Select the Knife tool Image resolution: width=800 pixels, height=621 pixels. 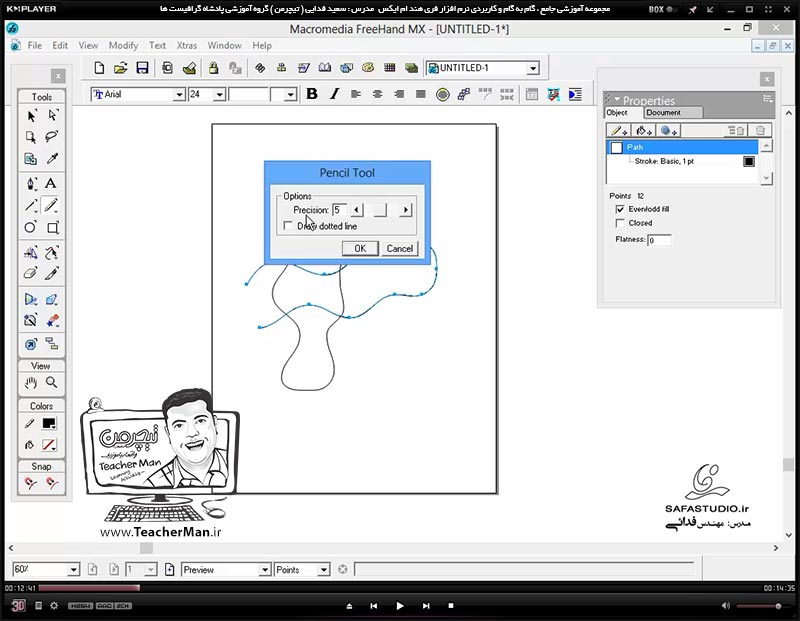[52, 274]
